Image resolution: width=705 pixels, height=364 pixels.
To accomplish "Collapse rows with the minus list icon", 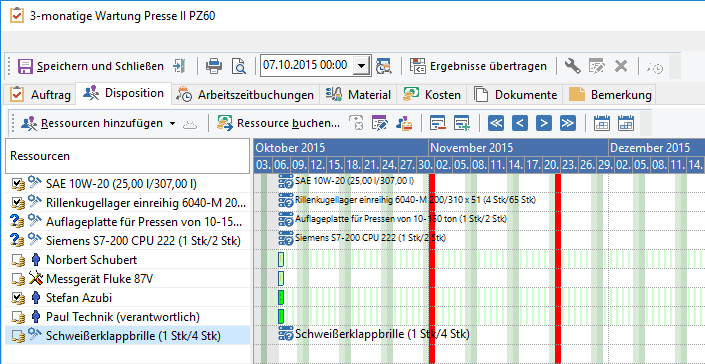I will coord(437,123).
